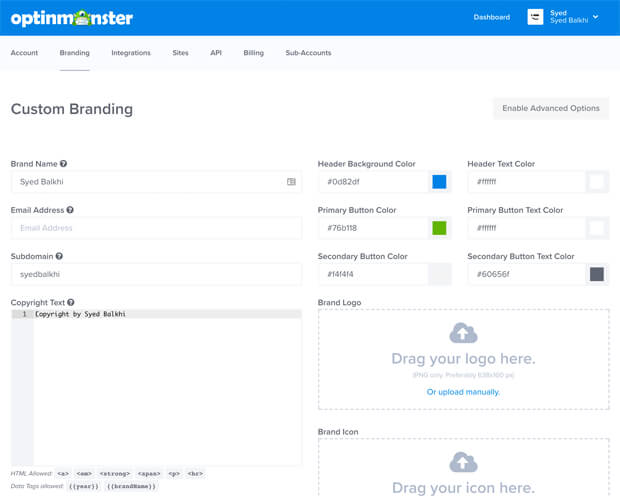Switch to the Billing tab
Image resolution: width=620 pixels, height=496 pixels.
pyautogui.click(x=253, y=53)
